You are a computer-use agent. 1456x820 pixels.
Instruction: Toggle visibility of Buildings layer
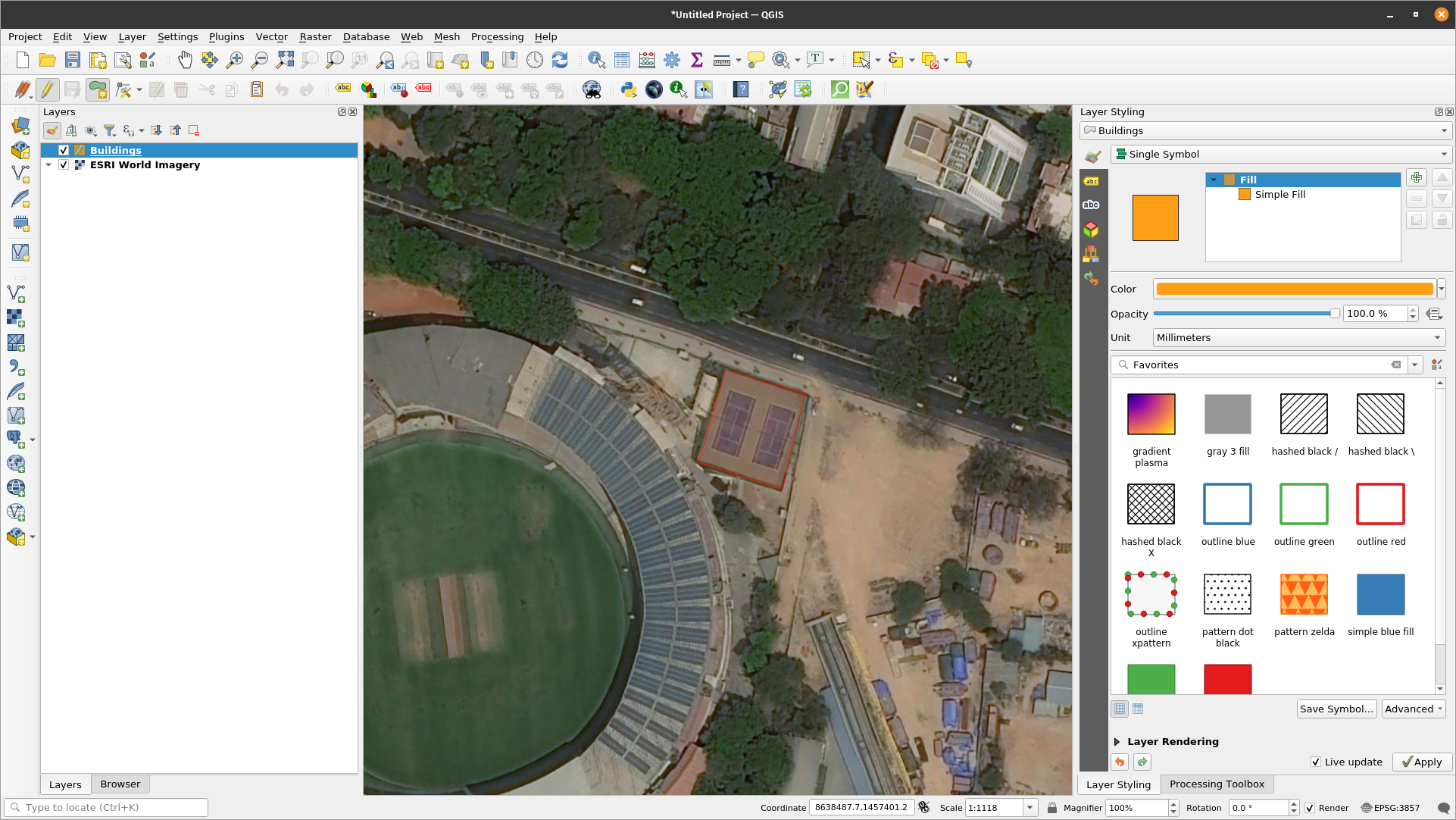coord(63,149)
